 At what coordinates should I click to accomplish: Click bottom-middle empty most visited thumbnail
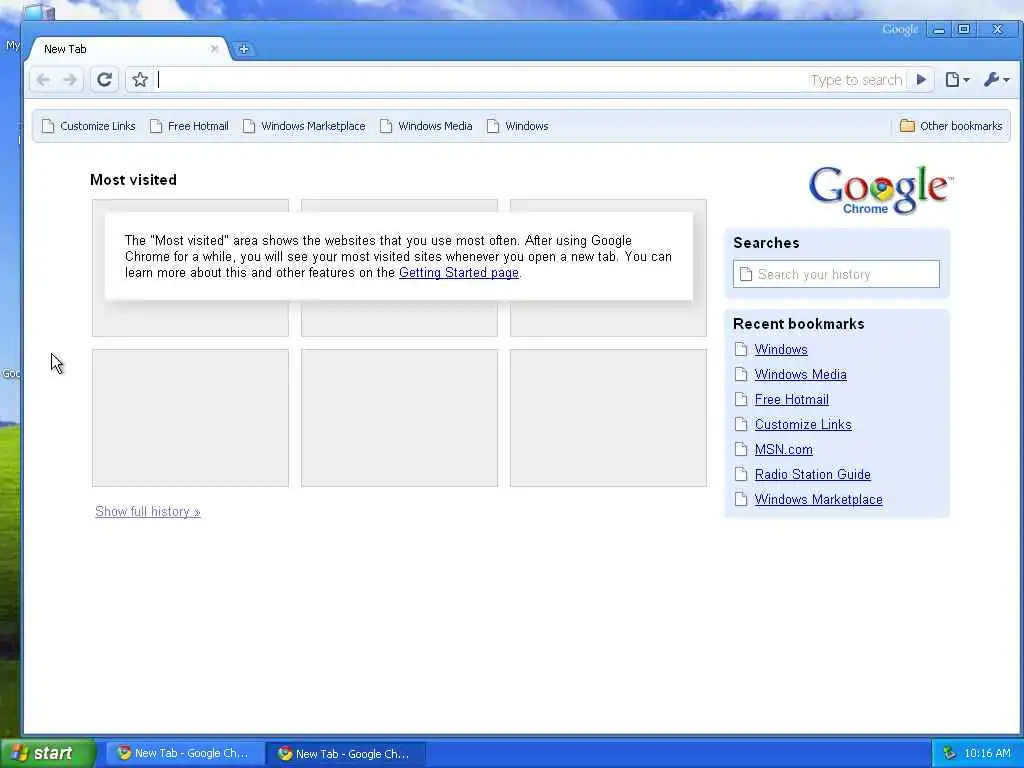pyautogui.click(x=399, y=418)
